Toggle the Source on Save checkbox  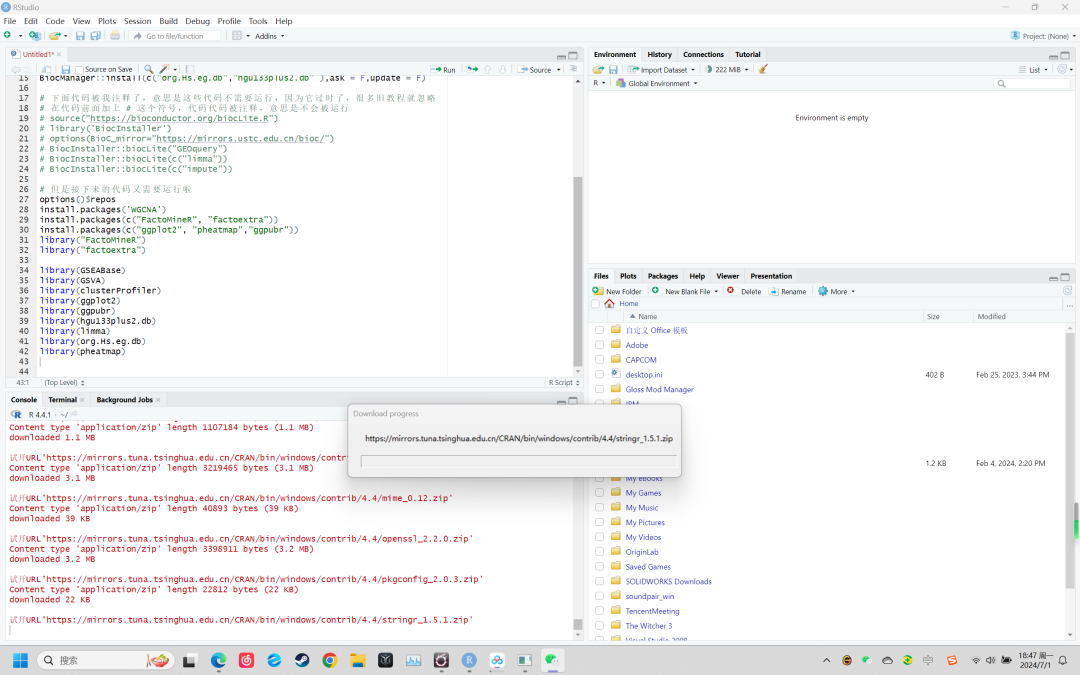tap(80, 70)
